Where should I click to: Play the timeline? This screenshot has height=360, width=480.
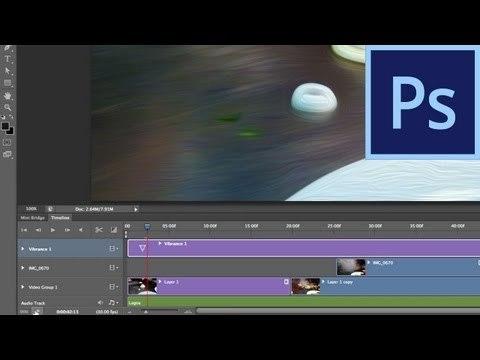point(53,230)
